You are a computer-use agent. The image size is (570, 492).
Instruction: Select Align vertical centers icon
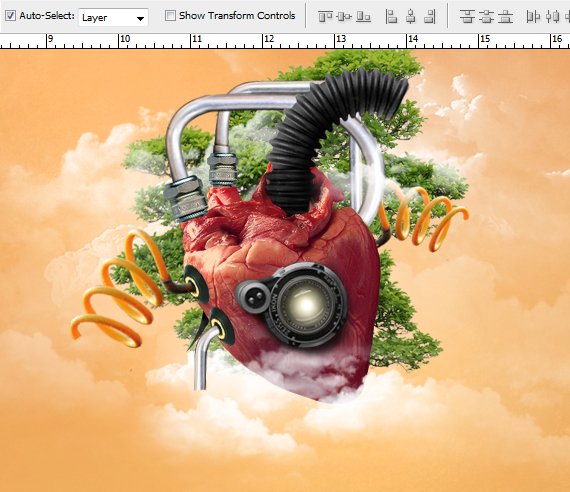pos(344,17)
